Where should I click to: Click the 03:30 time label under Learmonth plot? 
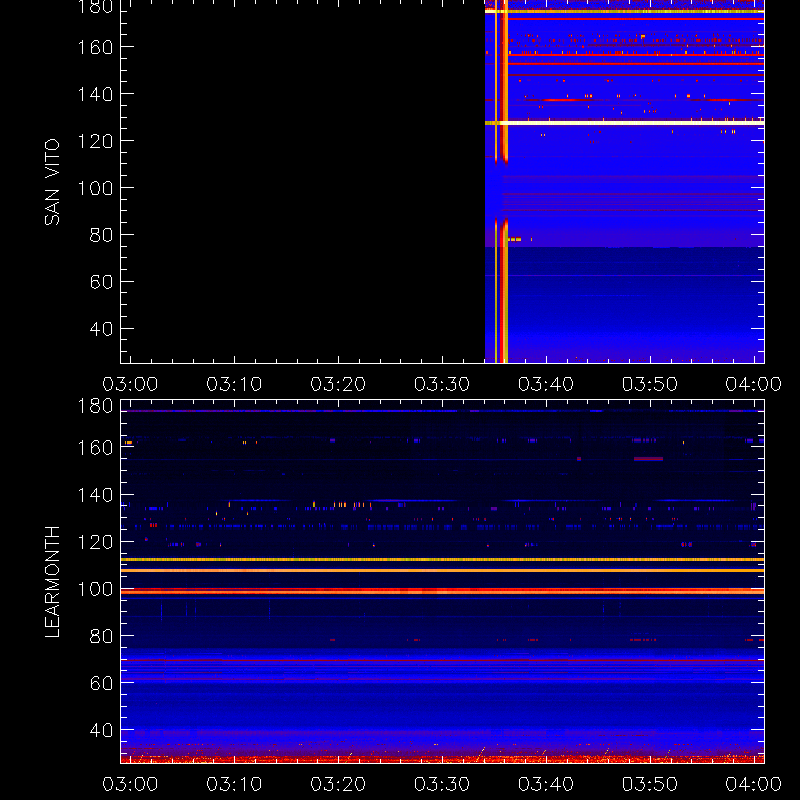coord(442,784)
